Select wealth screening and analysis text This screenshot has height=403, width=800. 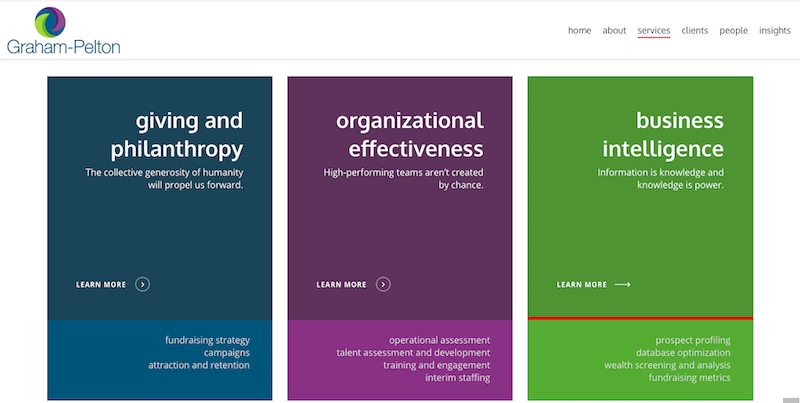[x=667, y=365]
